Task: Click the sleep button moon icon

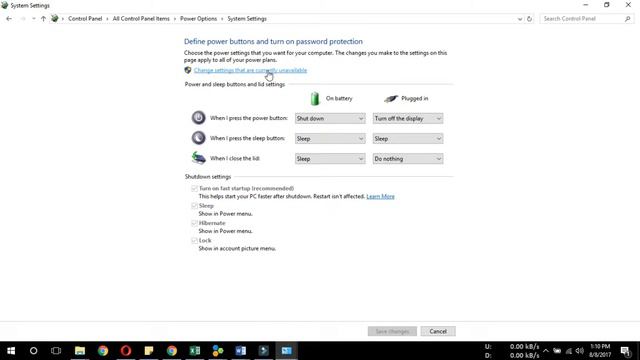Action: (x=198, y=138)
